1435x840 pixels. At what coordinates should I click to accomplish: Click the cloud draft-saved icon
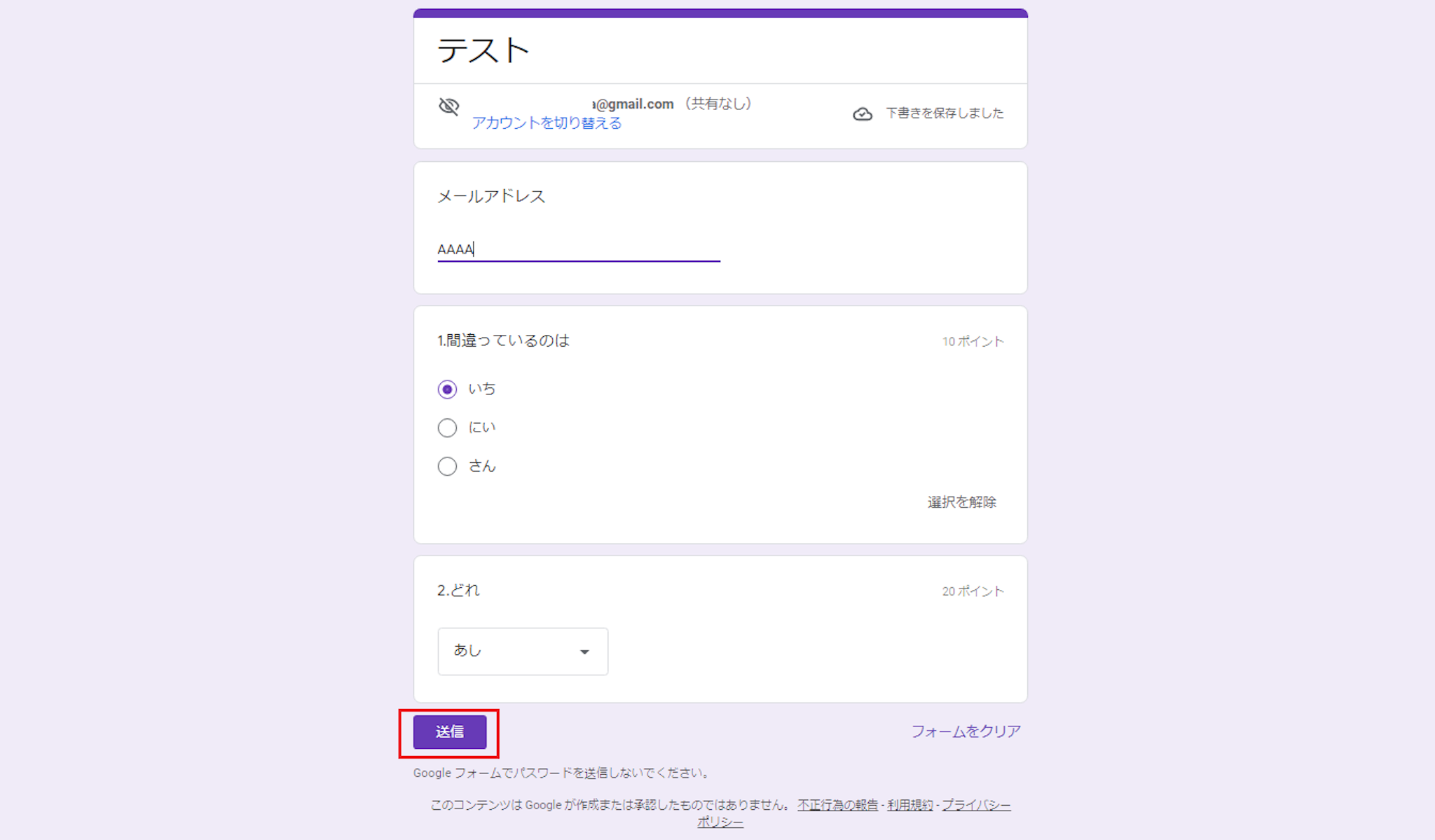[x=863, y=113]
